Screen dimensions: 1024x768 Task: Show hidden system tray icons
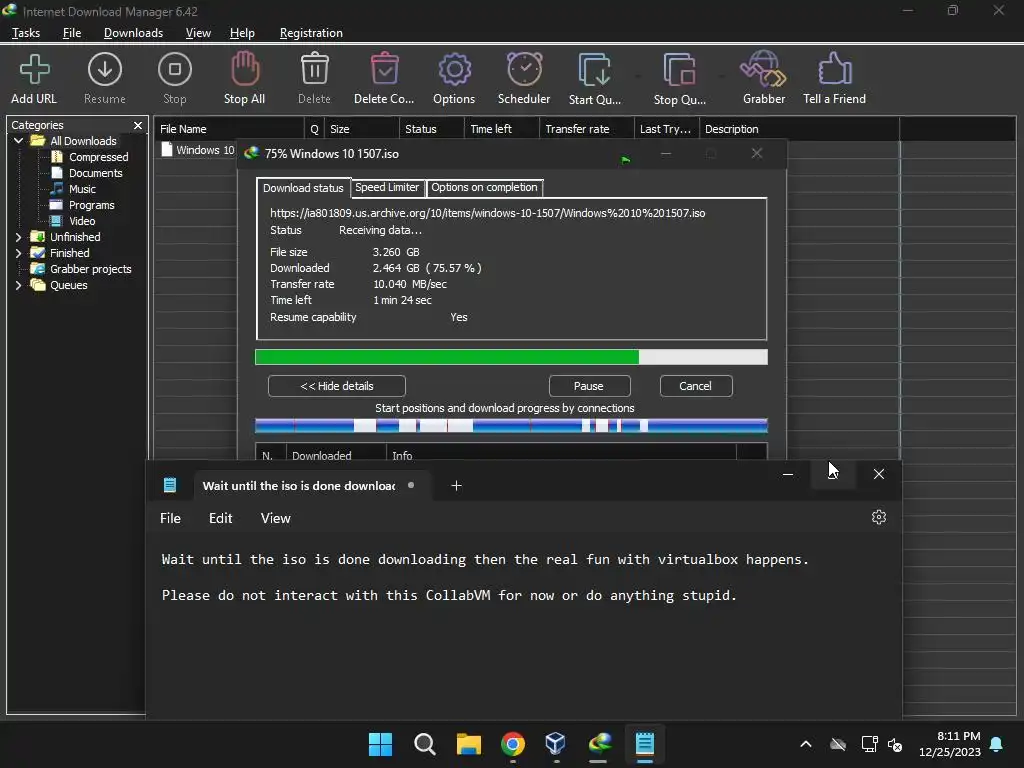pyautogui.click(x=806, y=744)
